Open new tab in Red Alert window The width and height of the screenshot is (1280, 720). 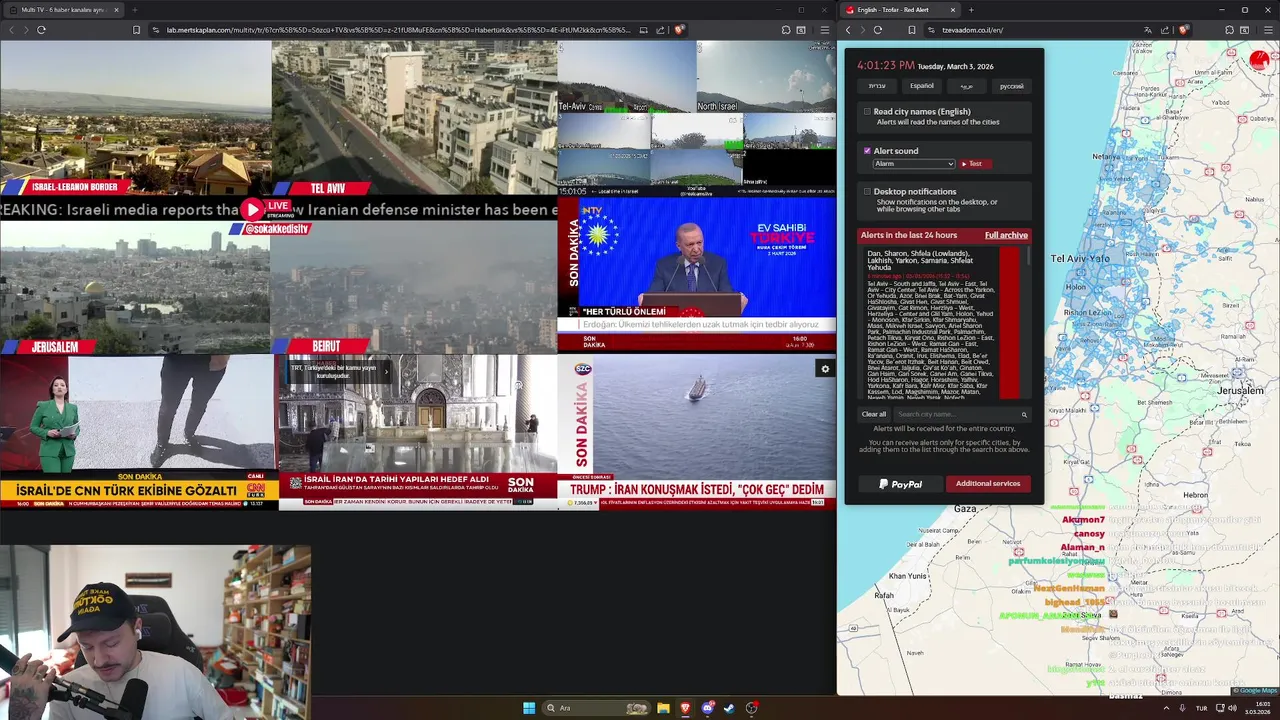[x=971, y=10]
